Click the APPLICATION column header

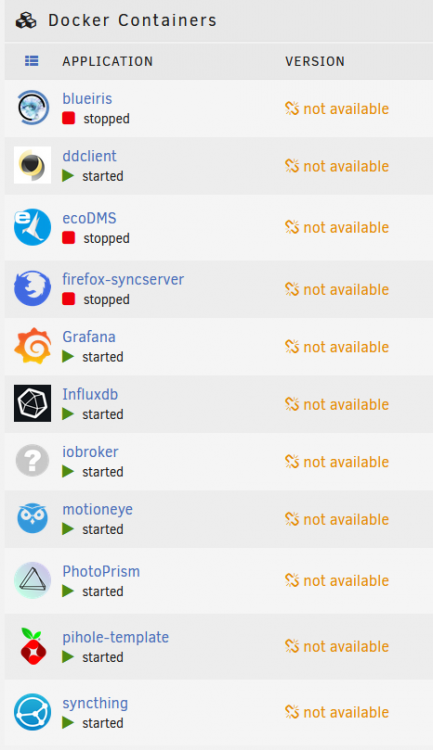coord(108,61)
